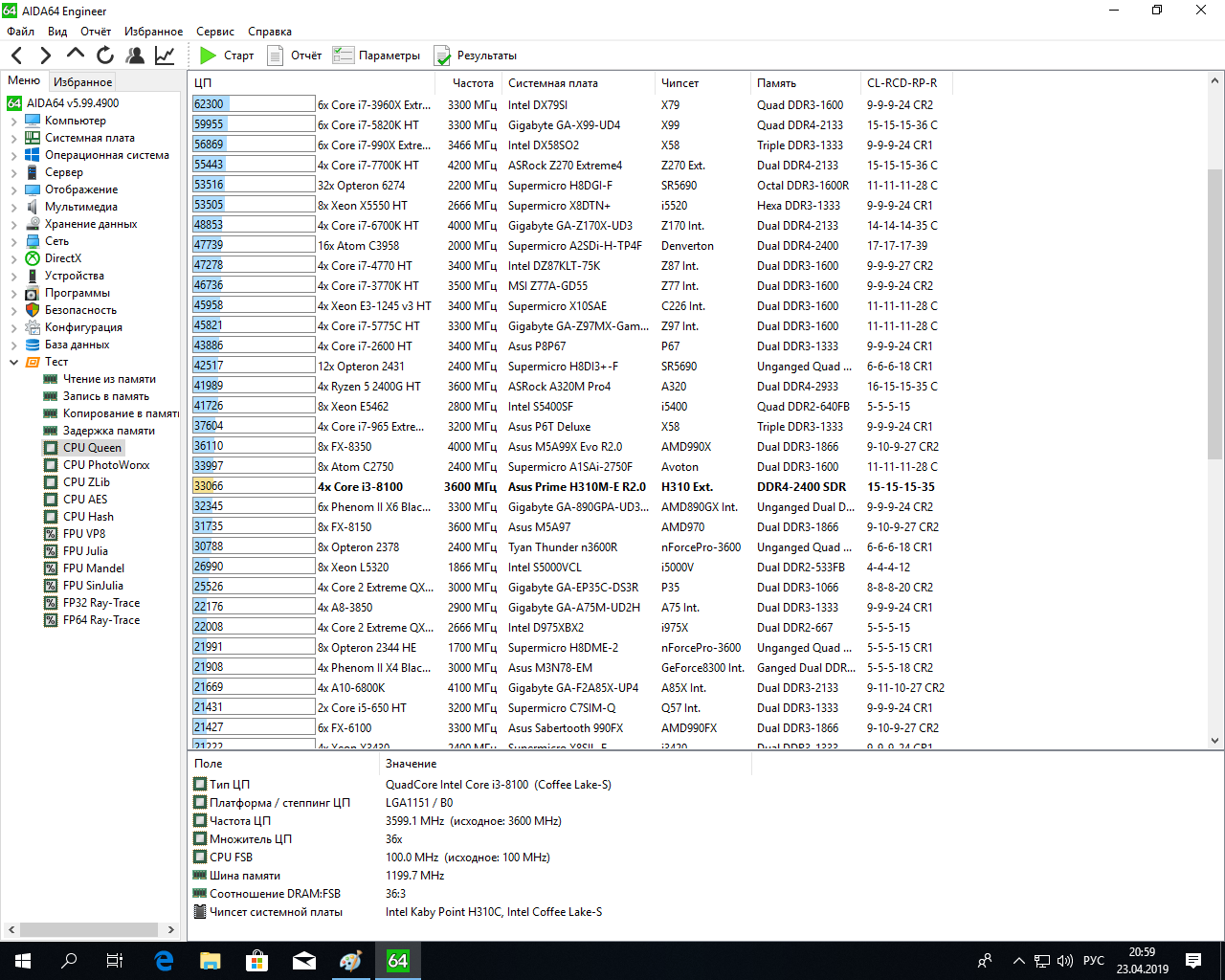
Task: Switch to the Меню tab
Action: tap(24, 80)
